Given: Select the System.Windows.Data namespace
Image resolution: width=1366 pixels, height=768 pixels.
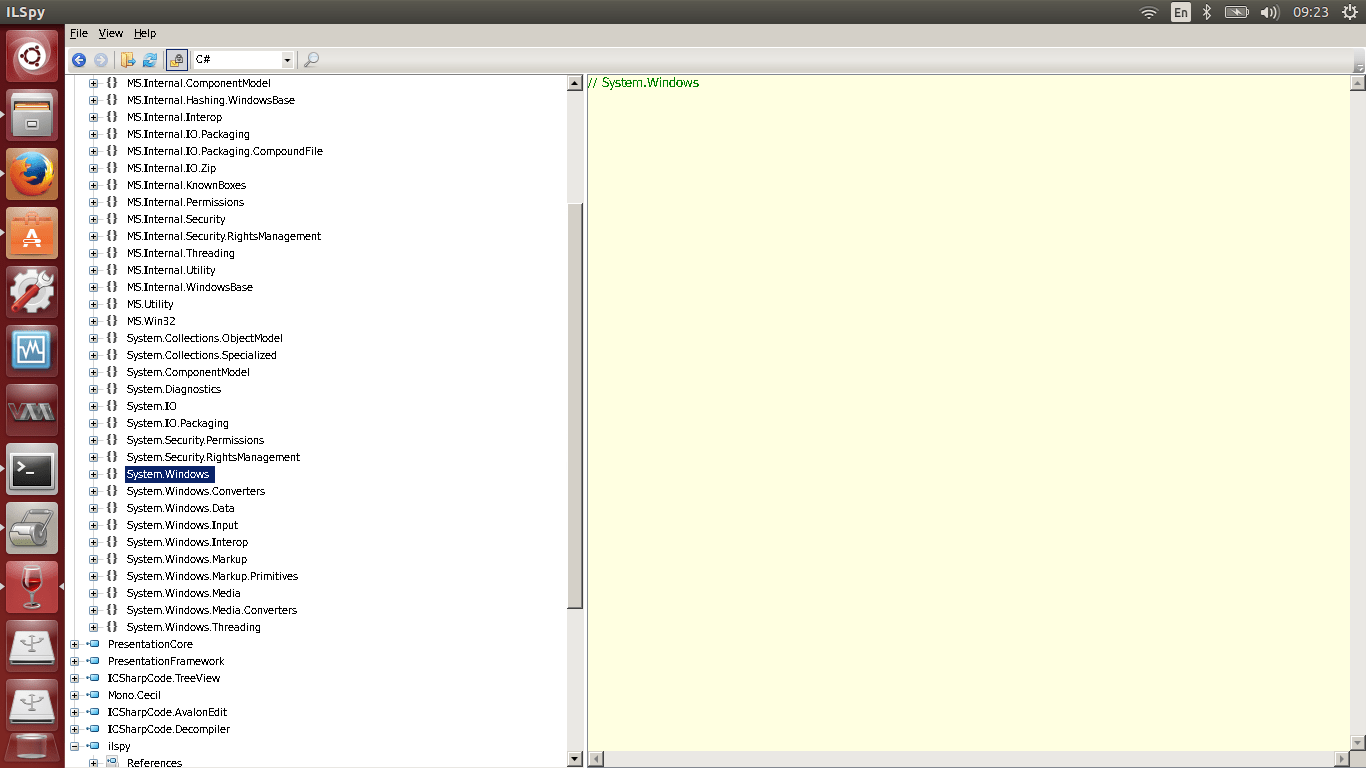Looking at the screenshot, I should click(181, 508).
